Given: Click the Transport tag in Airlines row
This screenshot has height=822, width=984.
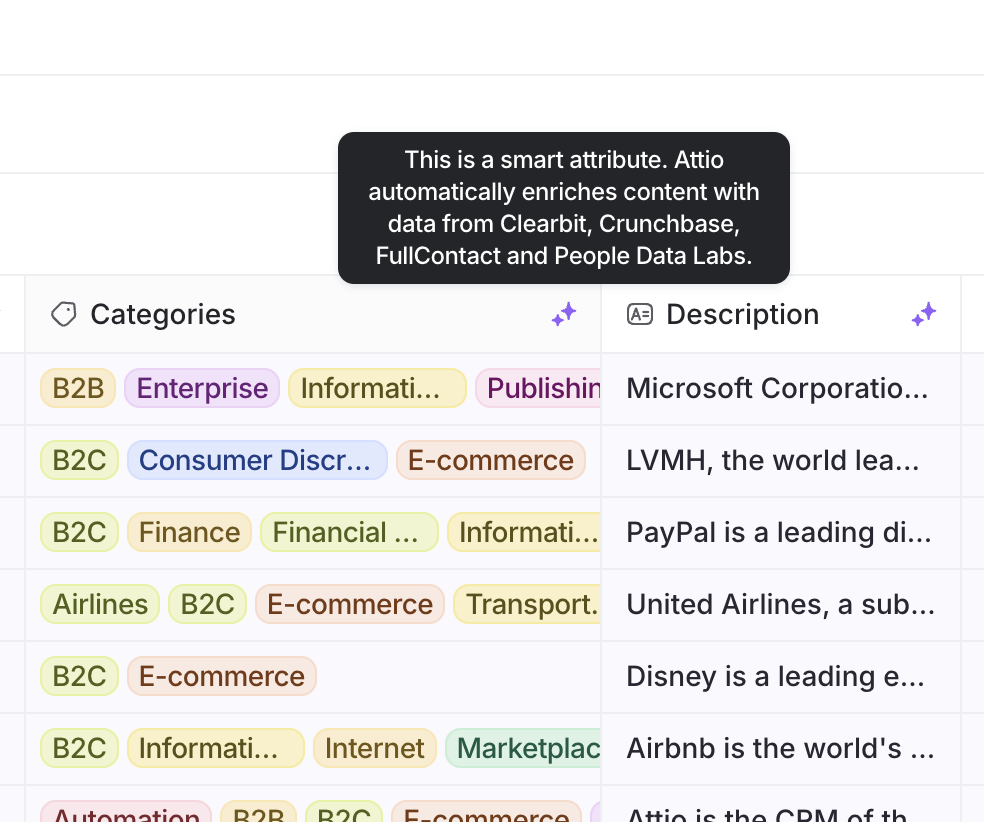Looking at the screenshot, I should click(528, 604).
